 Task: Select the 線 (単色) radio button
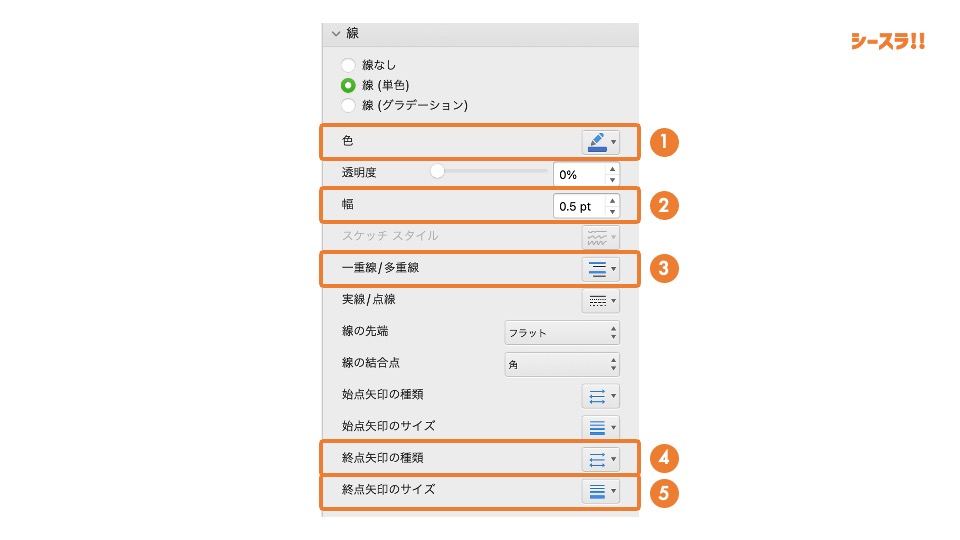click(348, 85)
